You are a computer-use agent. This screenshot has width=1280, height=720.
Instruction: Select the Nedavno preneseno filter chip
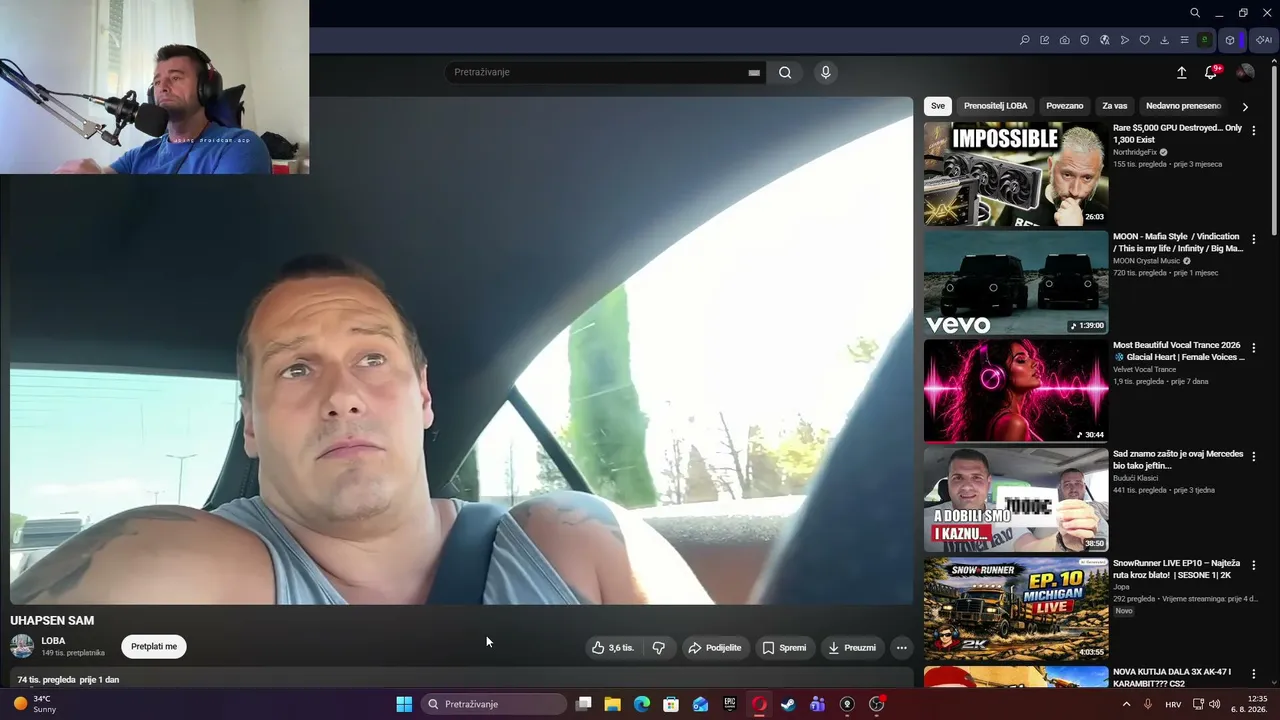tap(1183, 106)
